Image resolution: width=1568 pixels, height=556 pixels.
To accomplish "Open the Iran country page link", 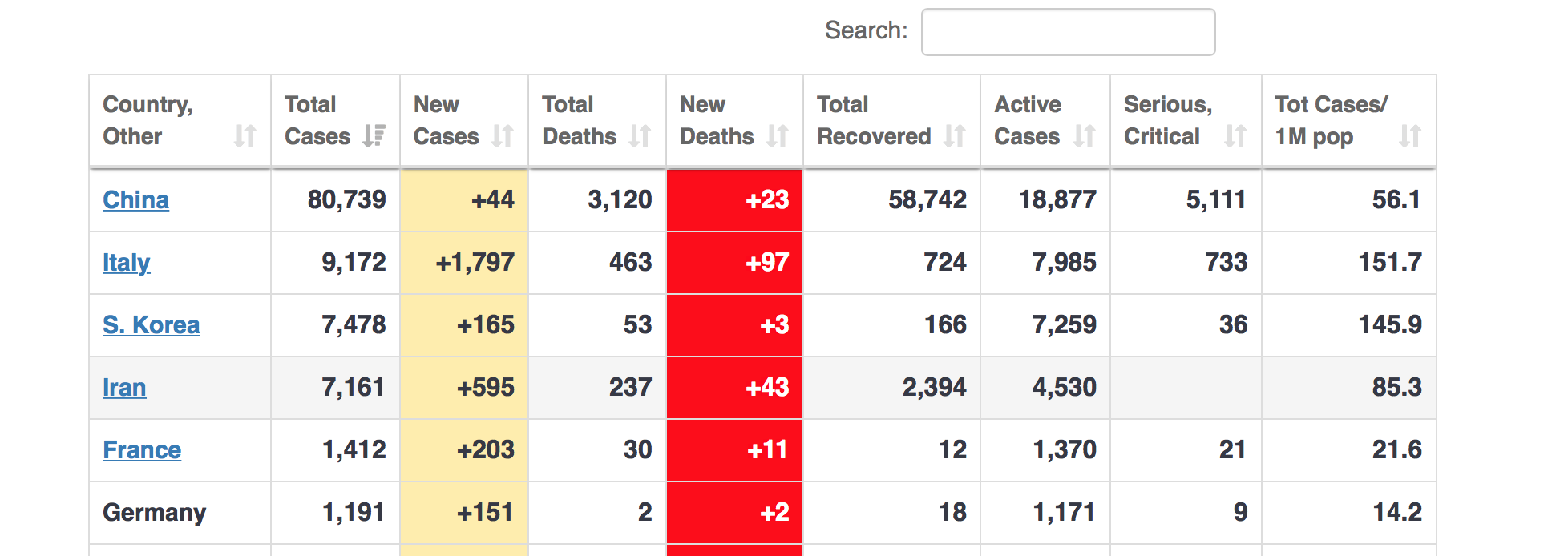I will (x=124, y=388).
